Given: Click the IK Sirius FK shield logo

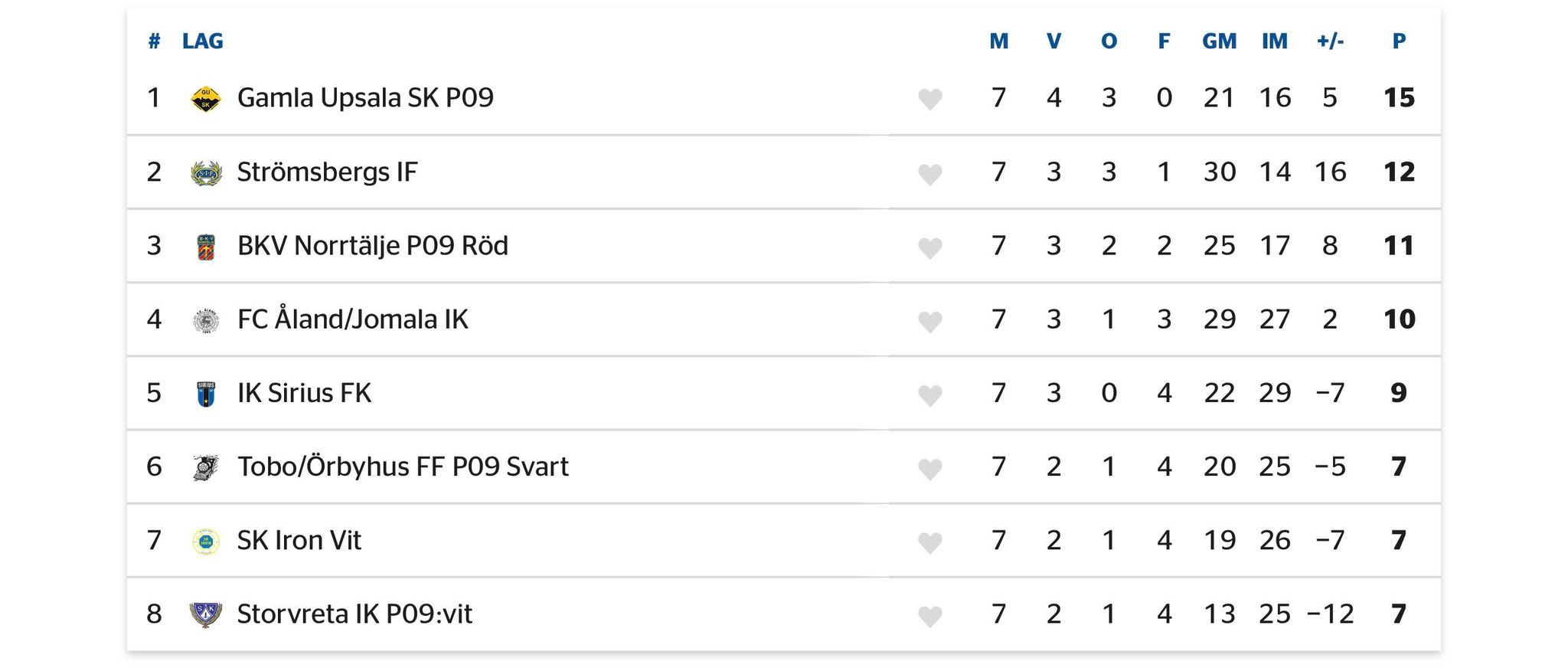Looking at the screenshot, I should (205, 394).
